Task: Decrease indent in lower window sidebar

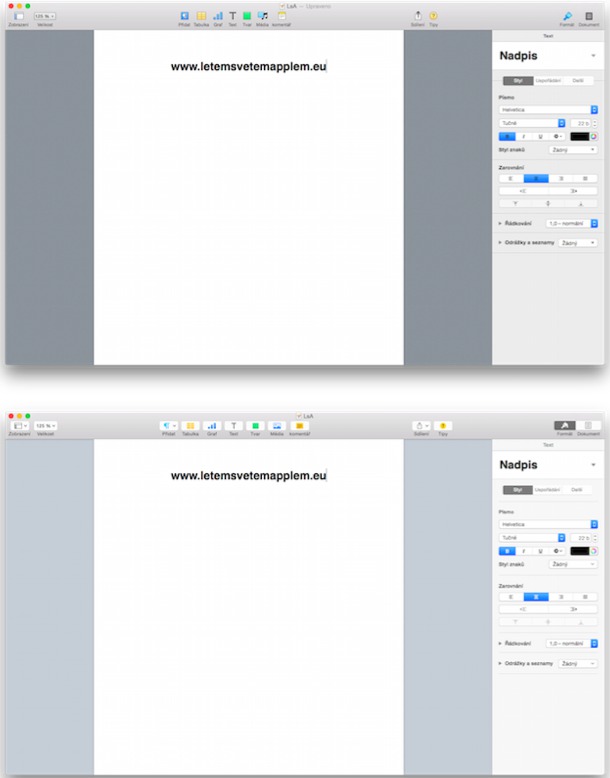Action: (523, 609)
